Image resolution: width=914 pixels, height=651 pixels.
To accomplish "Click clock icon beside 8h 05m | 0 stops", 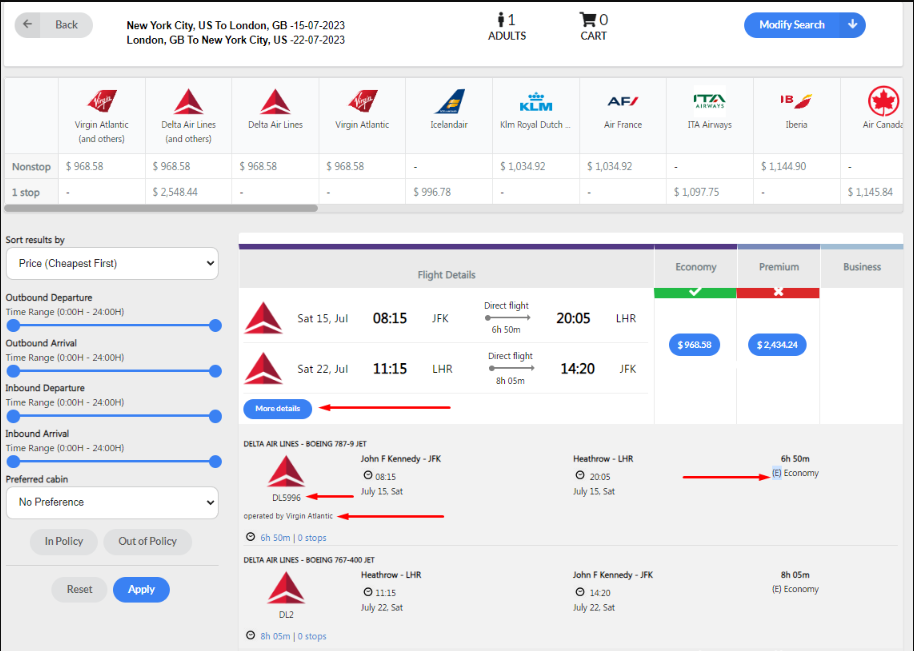I will tap(251, 635).
